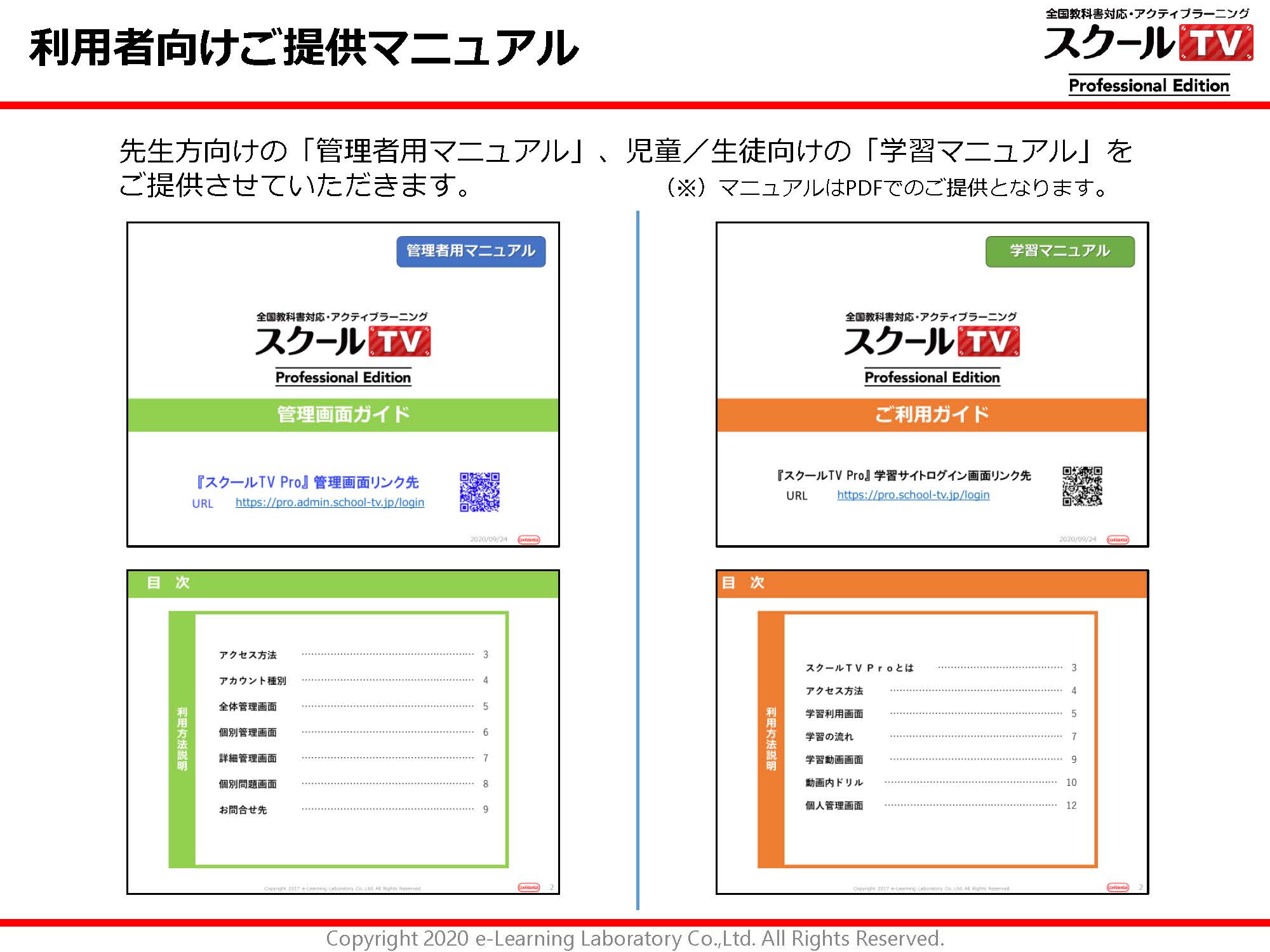Select アクセス方法 in the green contents list
The image size is (1270, 952).
pos(248,655)
